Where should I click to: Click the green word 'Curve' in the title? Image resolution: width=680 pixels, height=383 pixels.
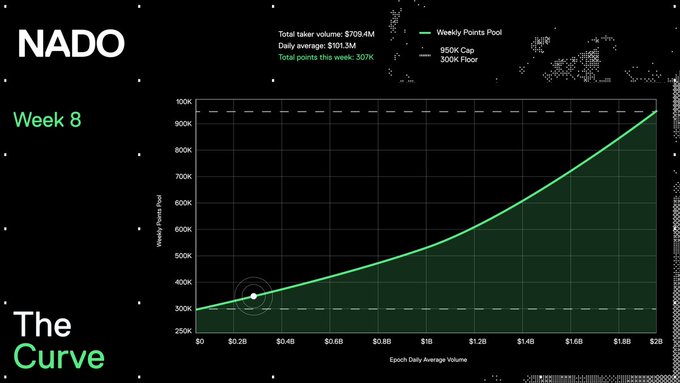point(59,356)
